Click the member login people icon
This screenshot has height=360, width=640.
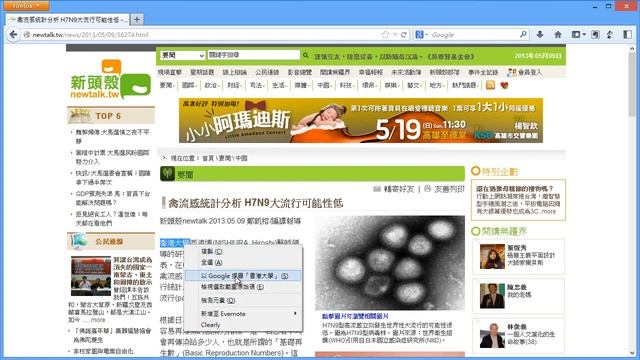coord(511,72)
